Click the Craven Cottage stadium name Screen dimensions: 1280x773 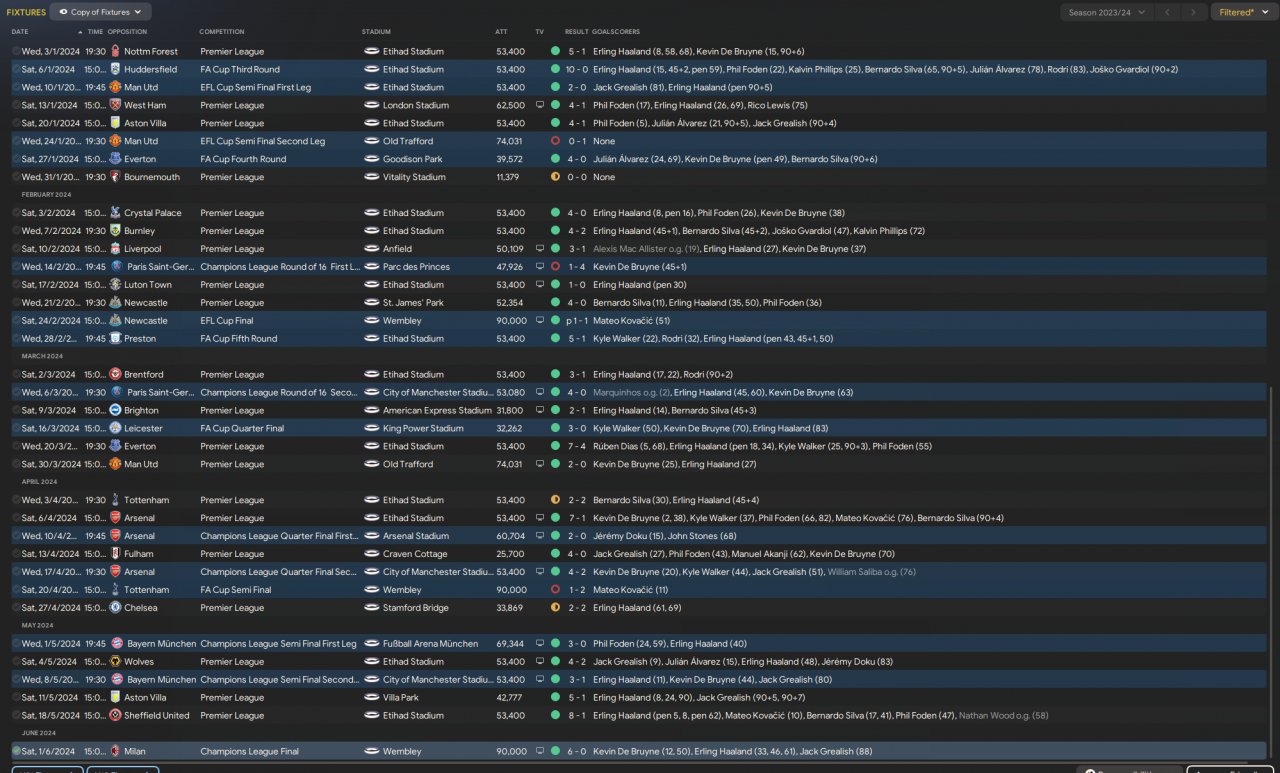click(412, 554)
